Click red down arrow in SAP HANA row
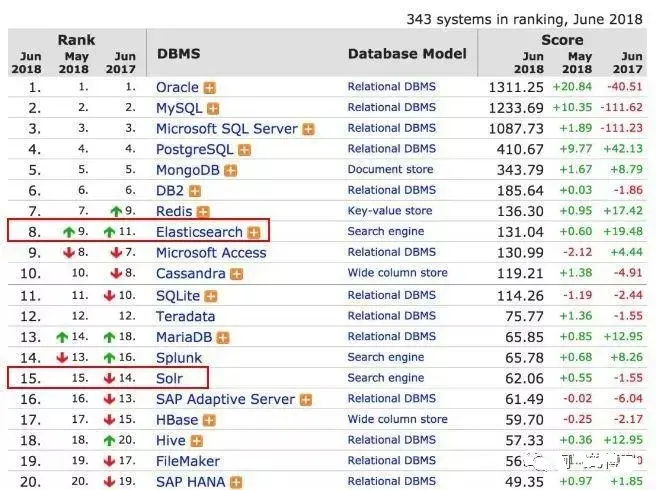The height and width of the screenshot is (490, 656). pyautogui.click(x=109, y=482)
